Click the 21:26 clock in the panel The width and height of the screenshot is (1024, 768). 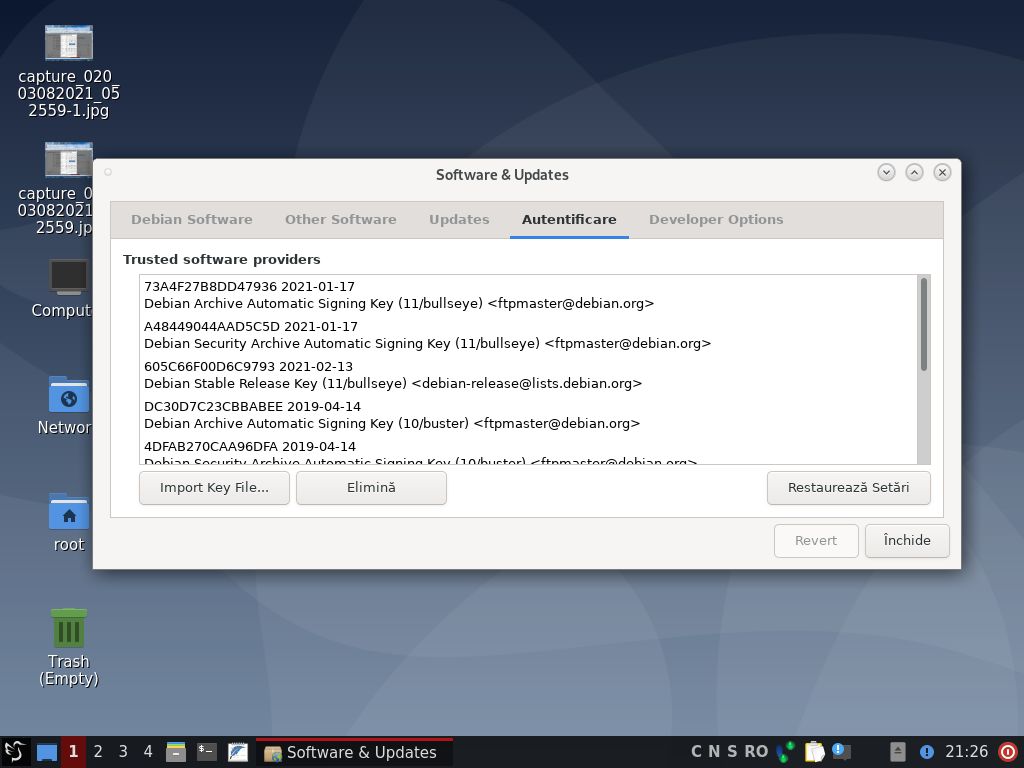tap(967, 752)
